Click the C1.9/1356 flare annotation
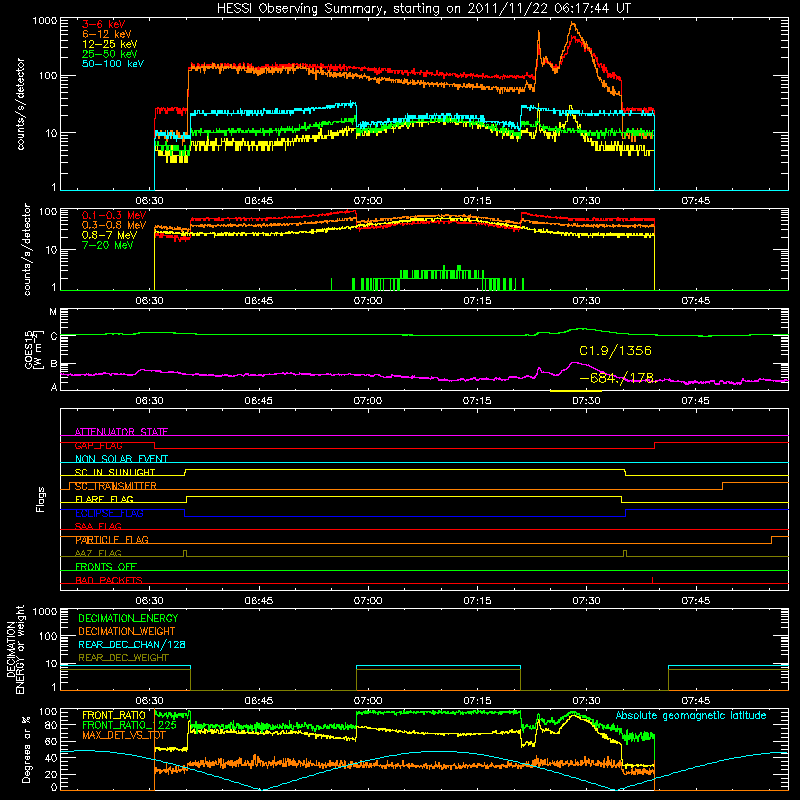Viewport: 800px width, 800px height. [615, 351]
